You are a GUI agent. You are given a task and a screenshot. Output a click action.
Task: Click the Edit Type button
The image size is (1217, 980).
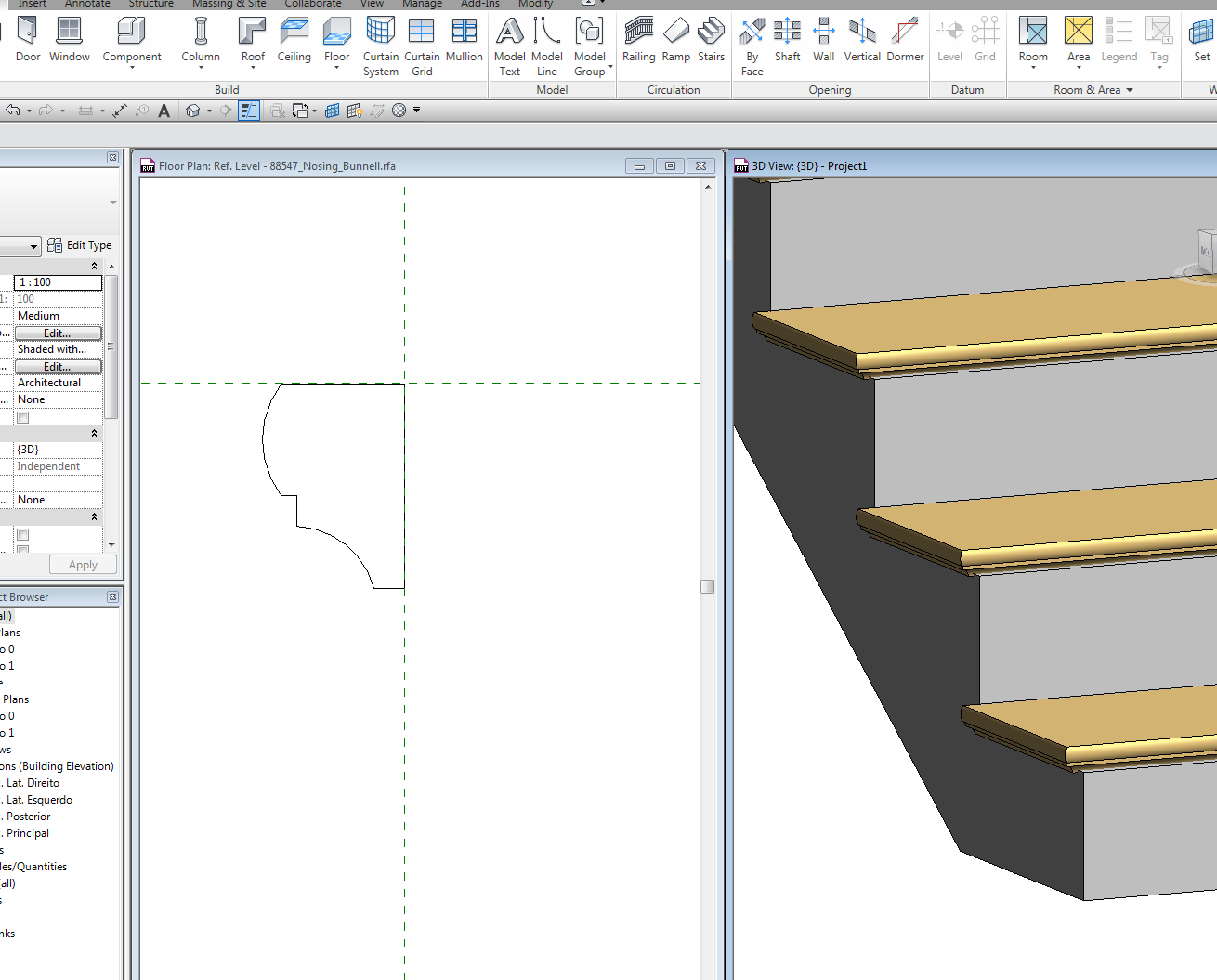pyautogui.click(x=80, y=245)
